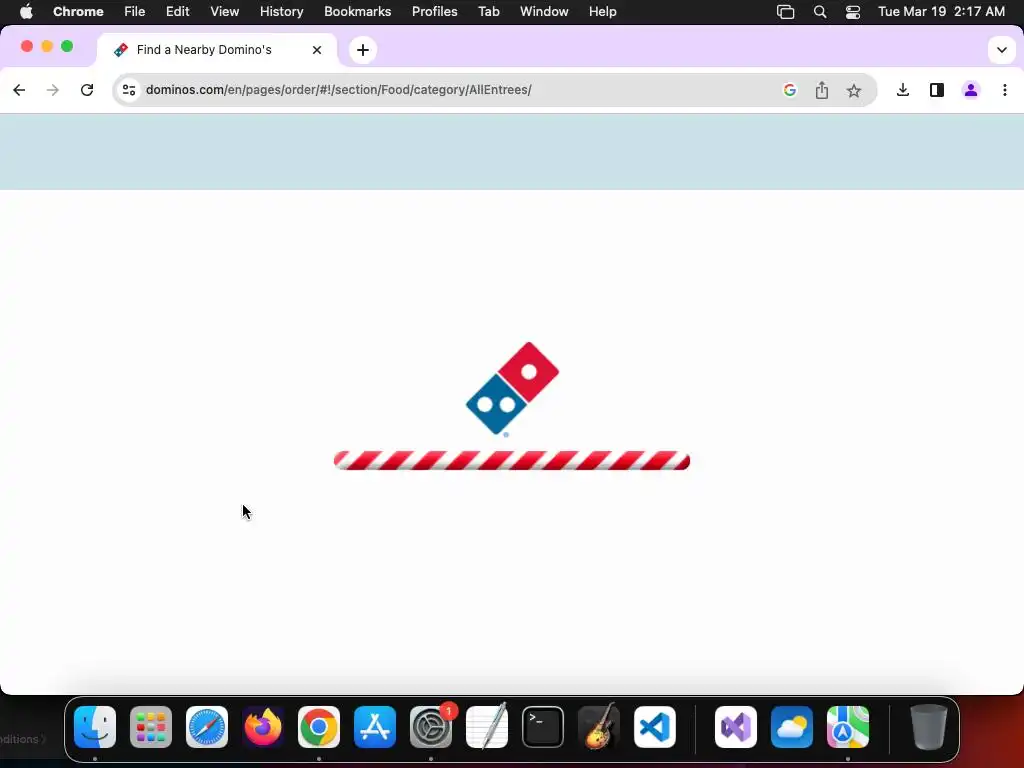Expand the tab search dropdown
The height and width of the screenshot is (768, 1024).
click(1002, 50)
